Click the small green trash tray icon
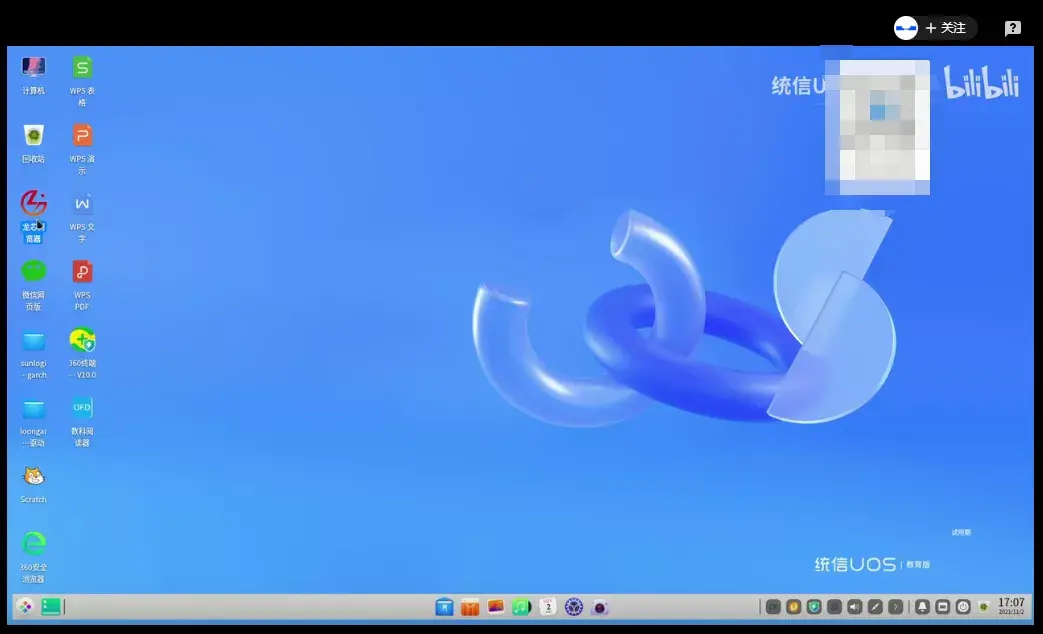The image size is (1043, 634). [x=984, y=607]
